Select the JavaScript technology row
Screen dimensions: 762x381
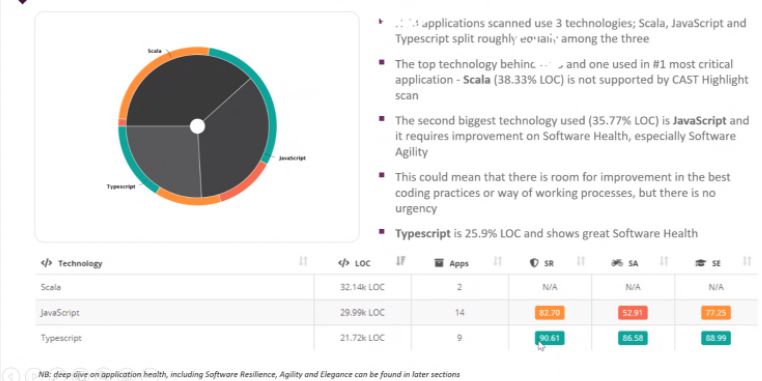tap(394, 312)
